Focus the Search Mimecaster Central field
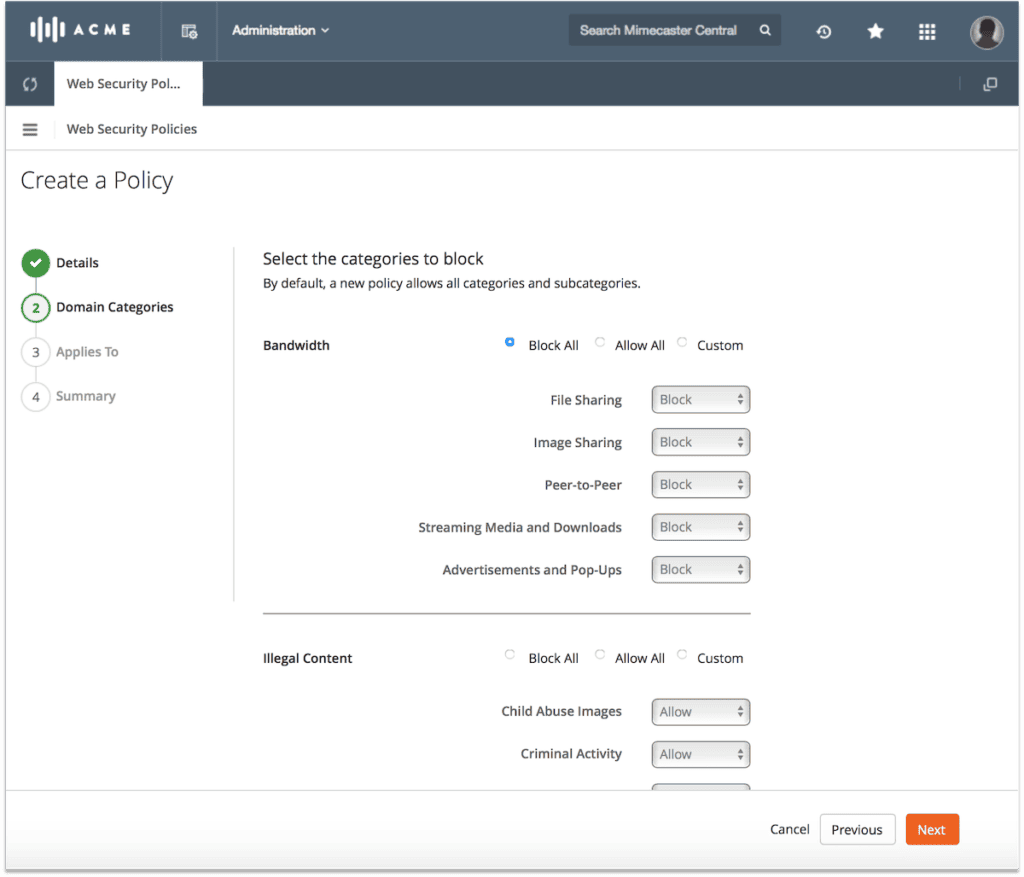The width and height of the screenshot is (1024, 877). click(x=674, y=30)
